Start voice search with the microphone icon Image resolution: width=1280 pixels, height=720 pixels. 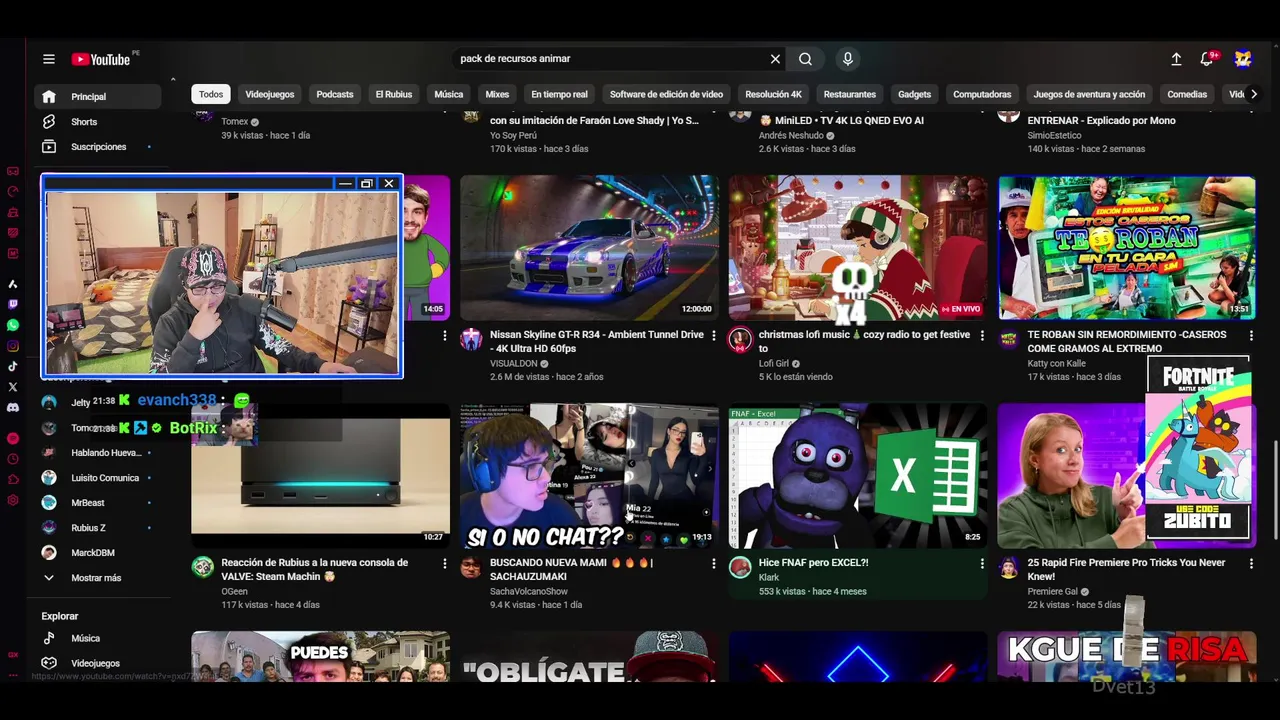tap(847, 59)
